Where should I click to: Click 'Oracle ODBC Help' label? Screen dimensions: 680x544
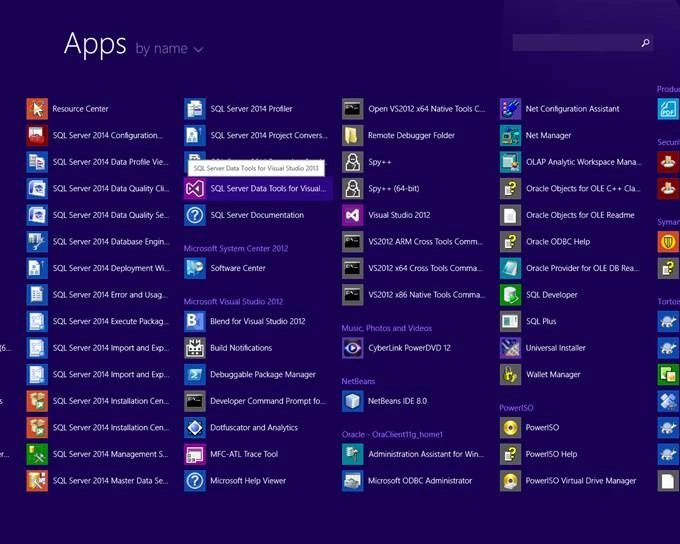[558, 241]
